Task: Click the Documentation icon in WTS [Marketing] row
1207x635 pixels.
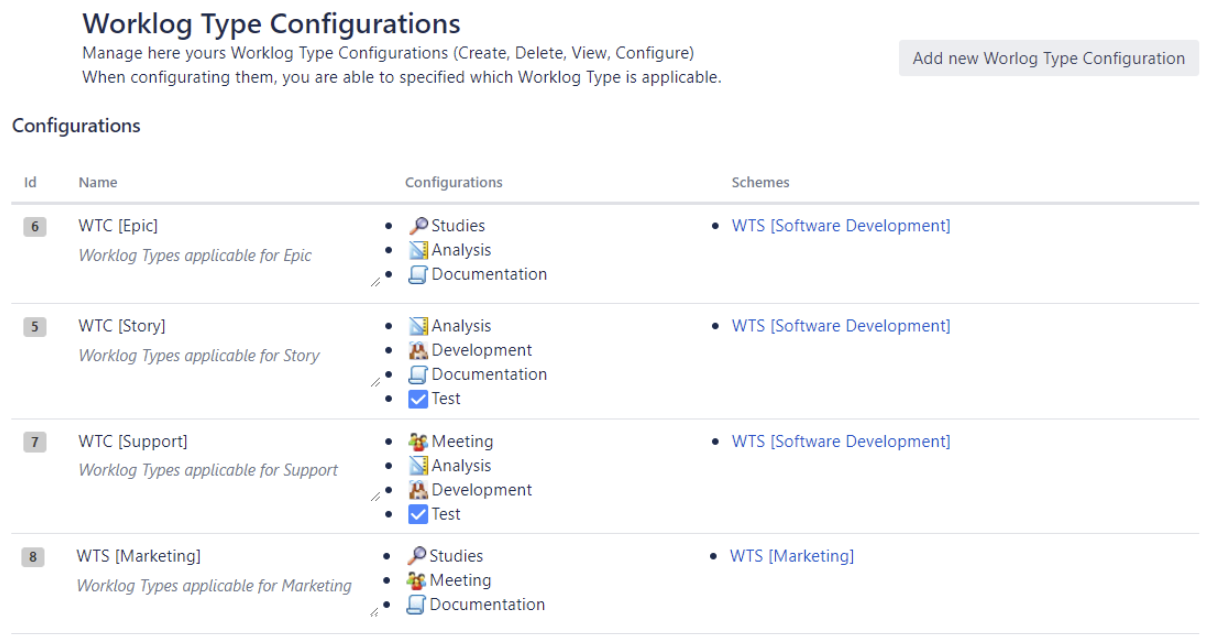Action: click(418, 605)
